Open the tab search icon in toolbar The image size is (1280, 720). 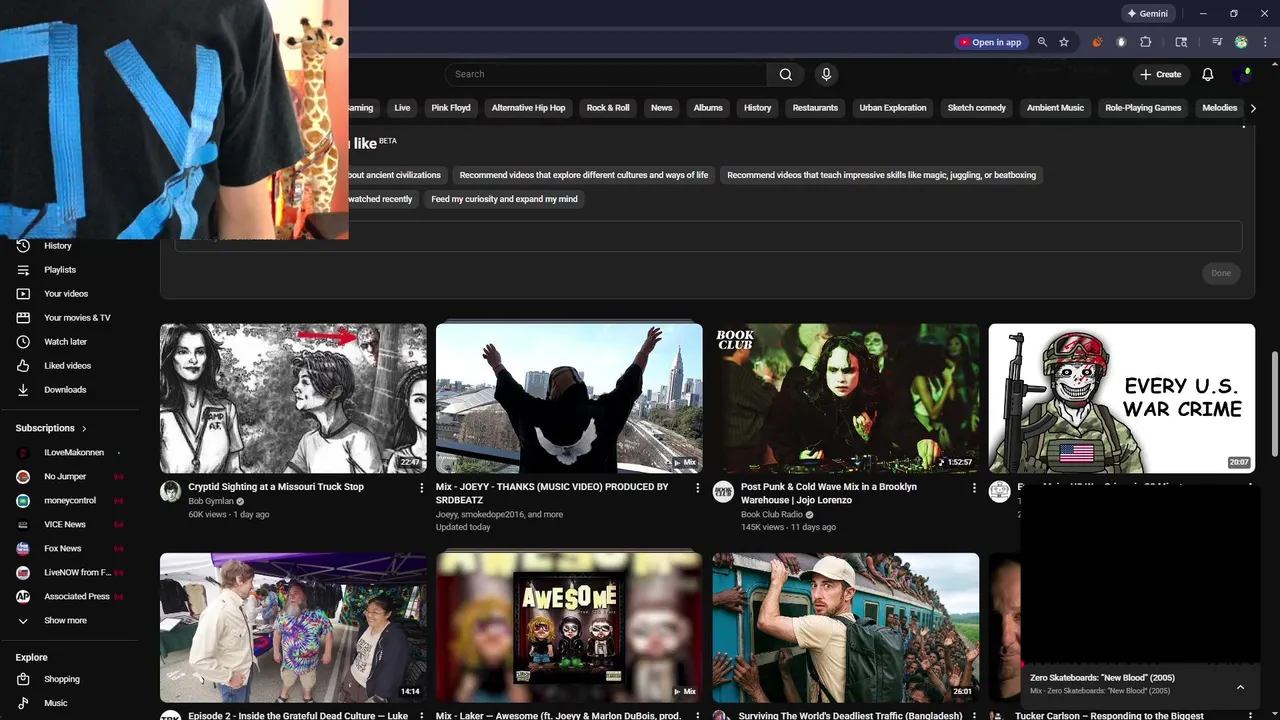[1181, 42]
